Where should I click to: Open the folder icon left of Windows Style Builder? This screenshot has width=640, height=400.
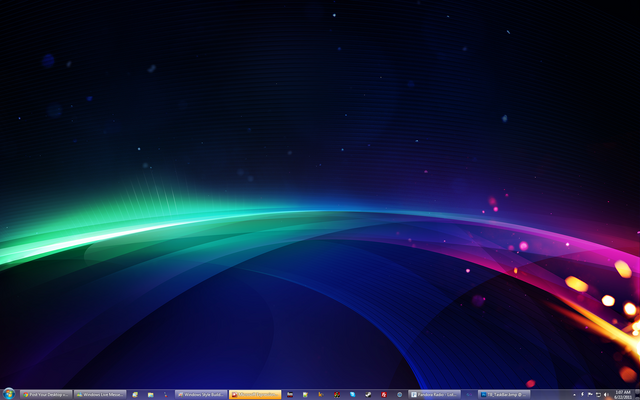(151, 394)
